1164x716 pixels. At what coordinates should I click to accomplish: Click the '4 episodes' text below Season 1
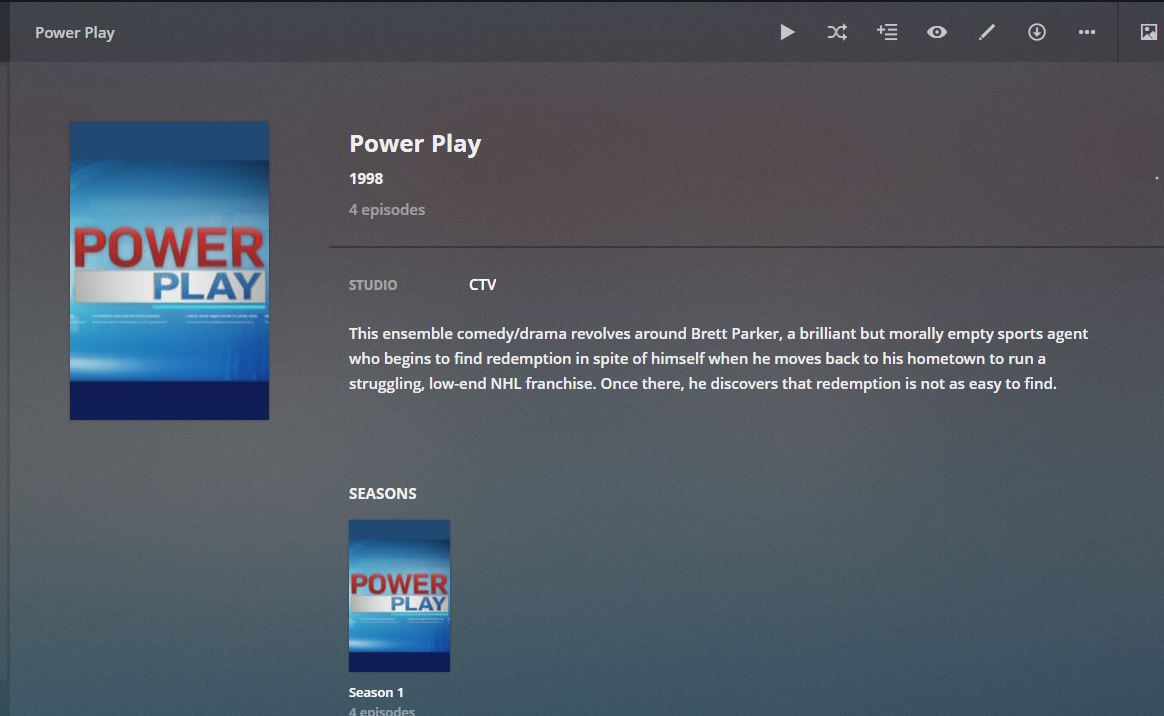[x=382, y=710]
